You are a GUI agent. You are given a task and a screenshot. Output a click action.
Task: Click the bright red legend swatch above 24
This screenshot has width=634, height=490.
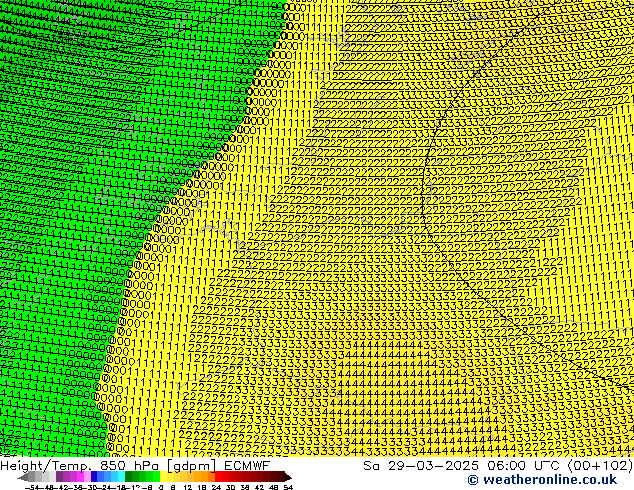click(218, 477)
